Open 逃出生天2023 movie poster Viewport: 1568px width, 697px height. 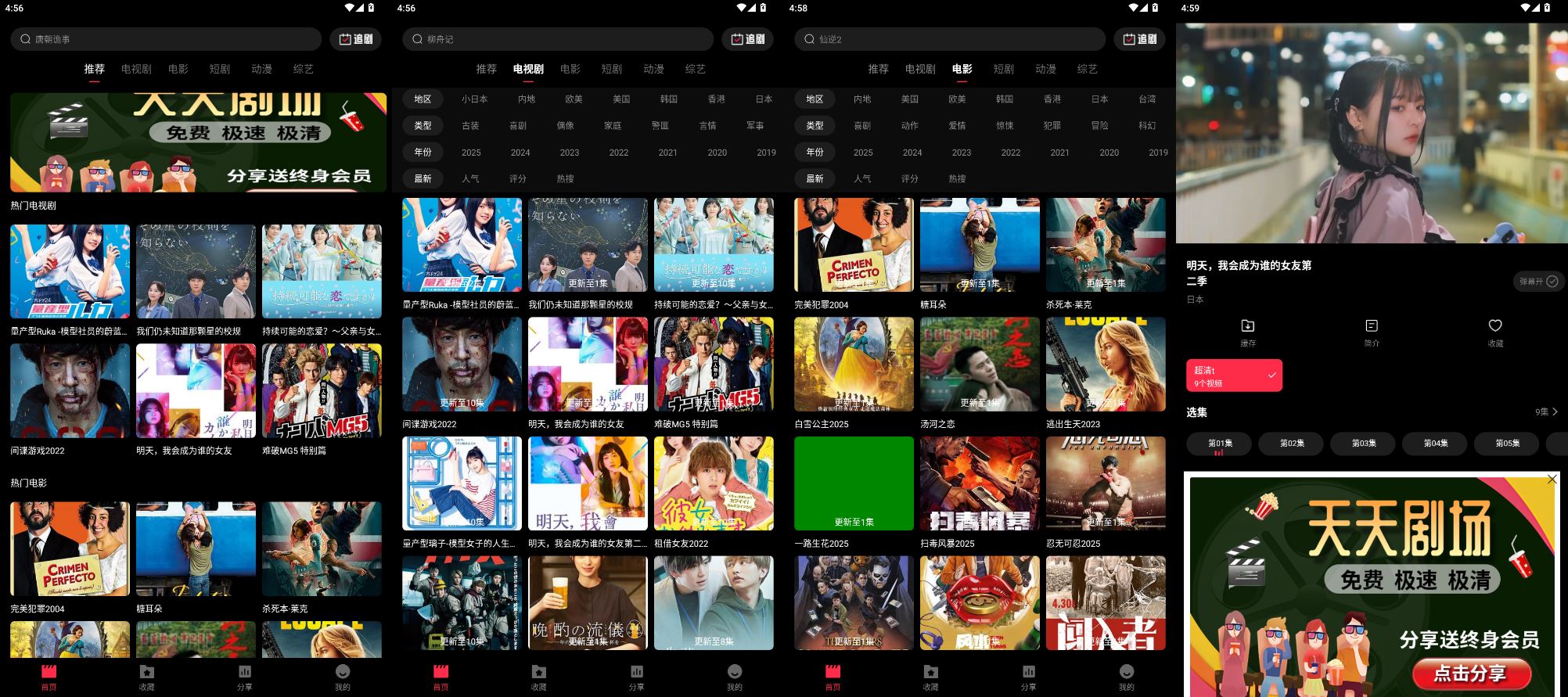[1106, 364]
